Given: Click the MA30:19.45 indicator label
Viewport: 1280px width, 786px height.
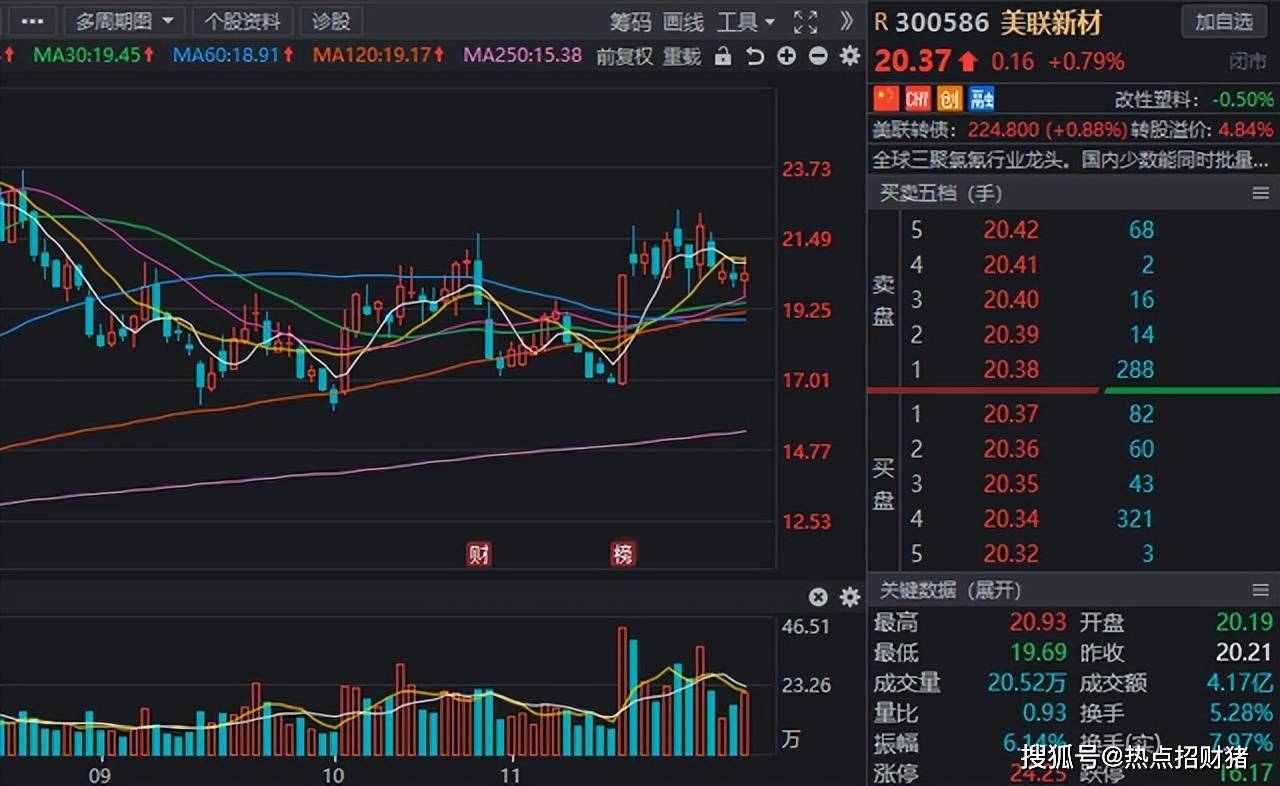Looking at the screenshot, I should [94, 55].
